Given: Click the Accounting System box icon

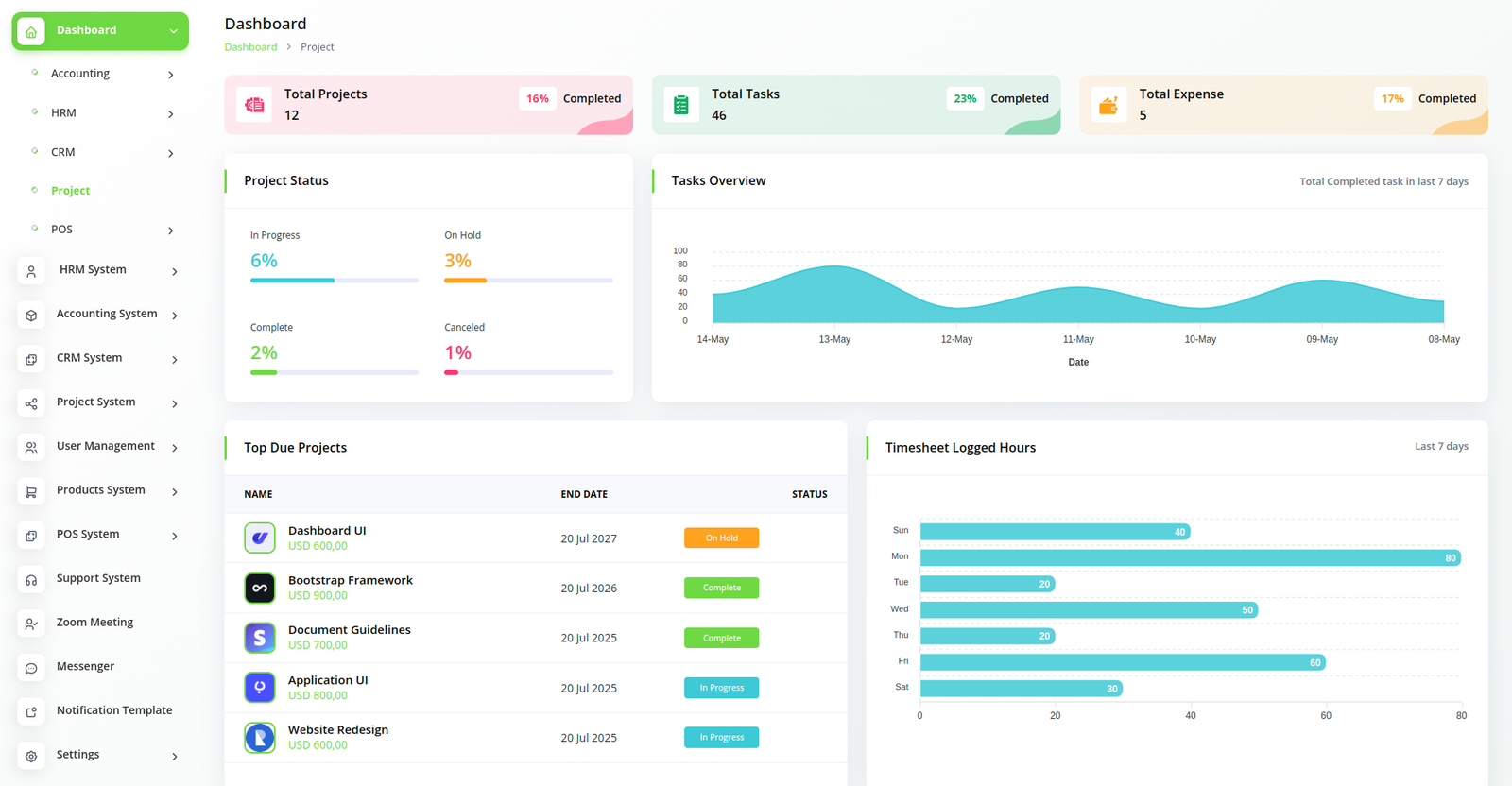Looking at the screenshot, I should pos(31,315).
